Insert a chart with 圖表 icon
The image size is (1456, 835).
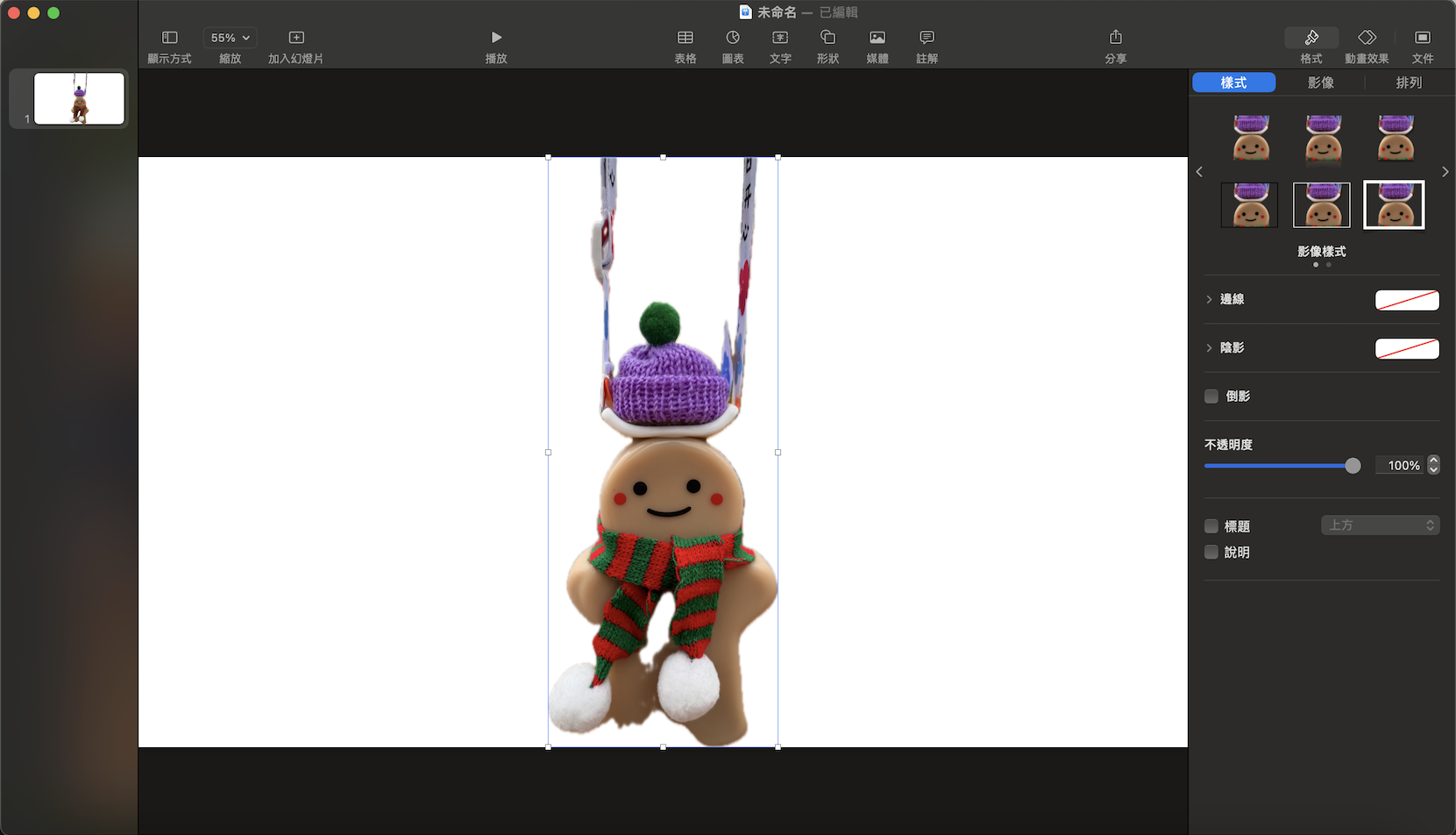[733, 38]
